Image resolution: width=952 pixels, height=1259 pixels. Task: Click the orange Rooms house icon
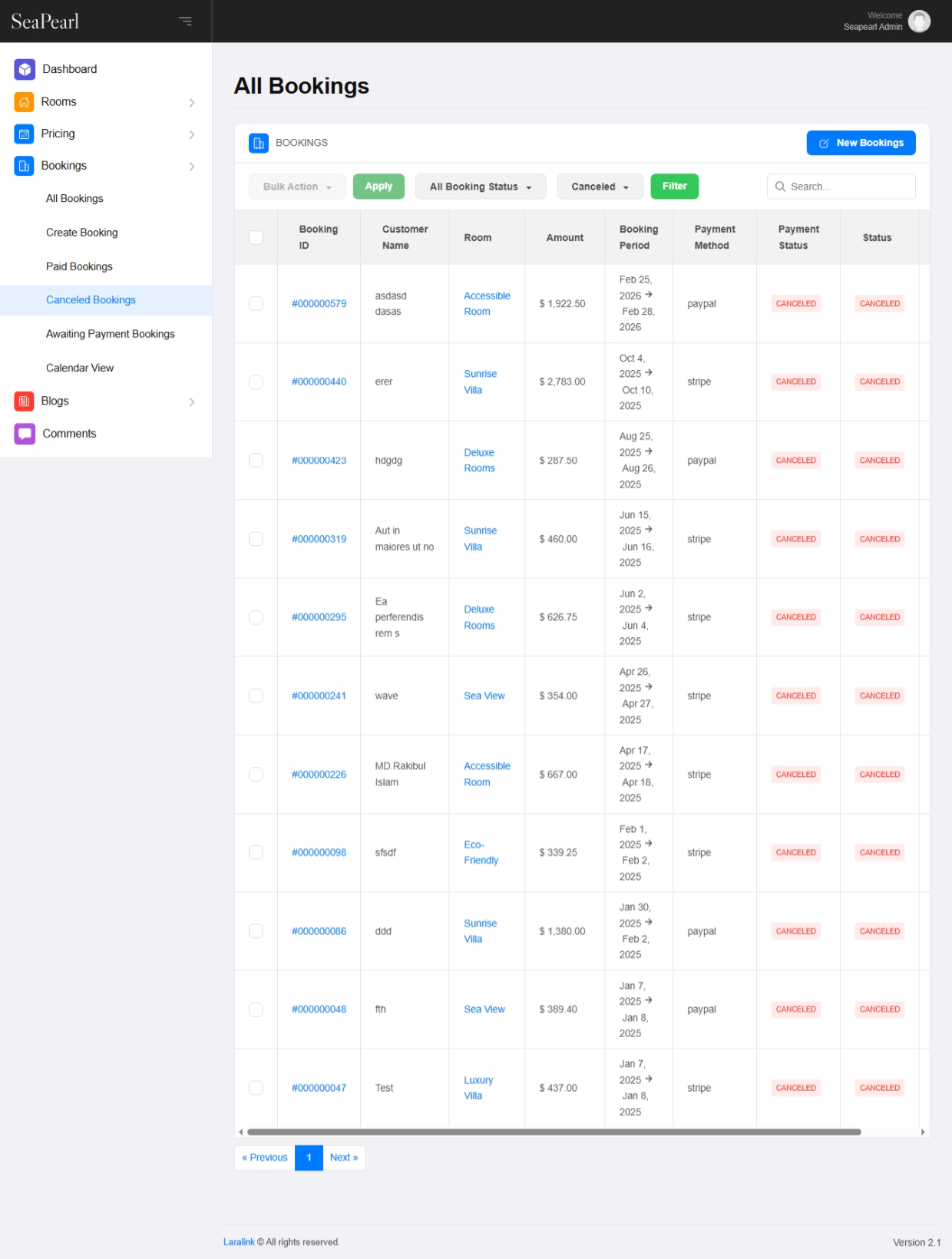point(24,102)
